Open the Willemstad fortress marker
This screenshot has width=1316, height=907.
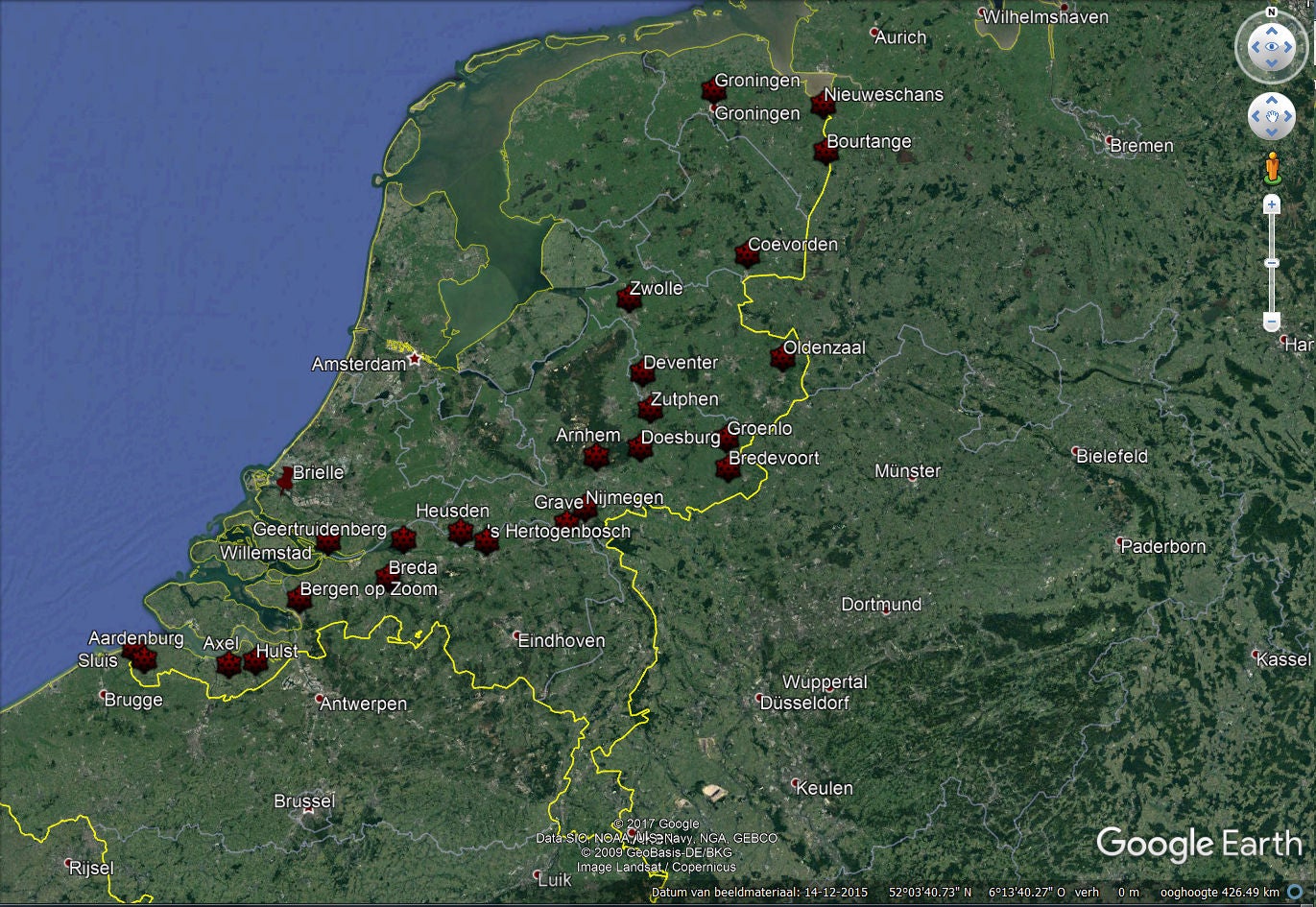(328, 543)
